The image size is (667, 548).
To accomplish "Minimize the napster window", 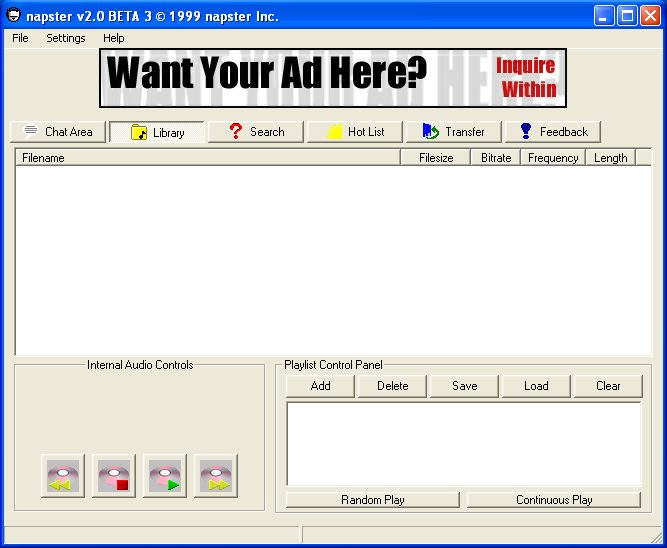I will [x=604, y=16].
